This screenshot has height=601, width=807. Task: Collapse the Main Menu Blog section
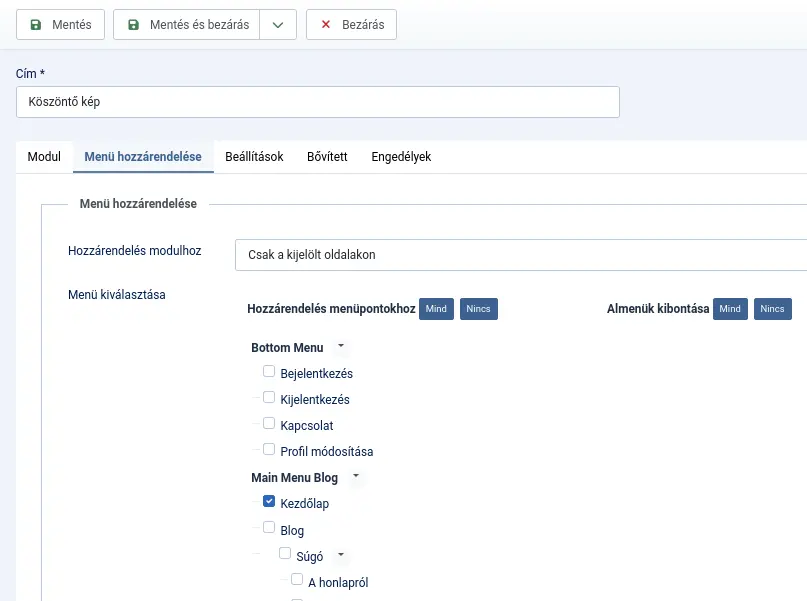(x=355, y=475)
